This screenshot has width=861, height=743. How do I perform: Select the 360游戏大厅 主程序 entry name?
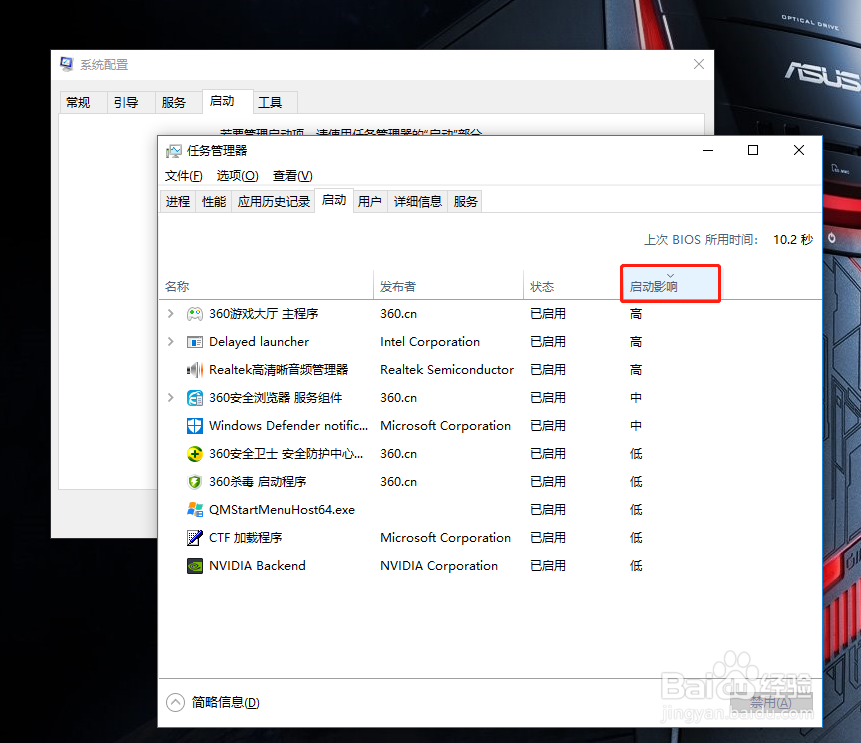pos(264,314)
